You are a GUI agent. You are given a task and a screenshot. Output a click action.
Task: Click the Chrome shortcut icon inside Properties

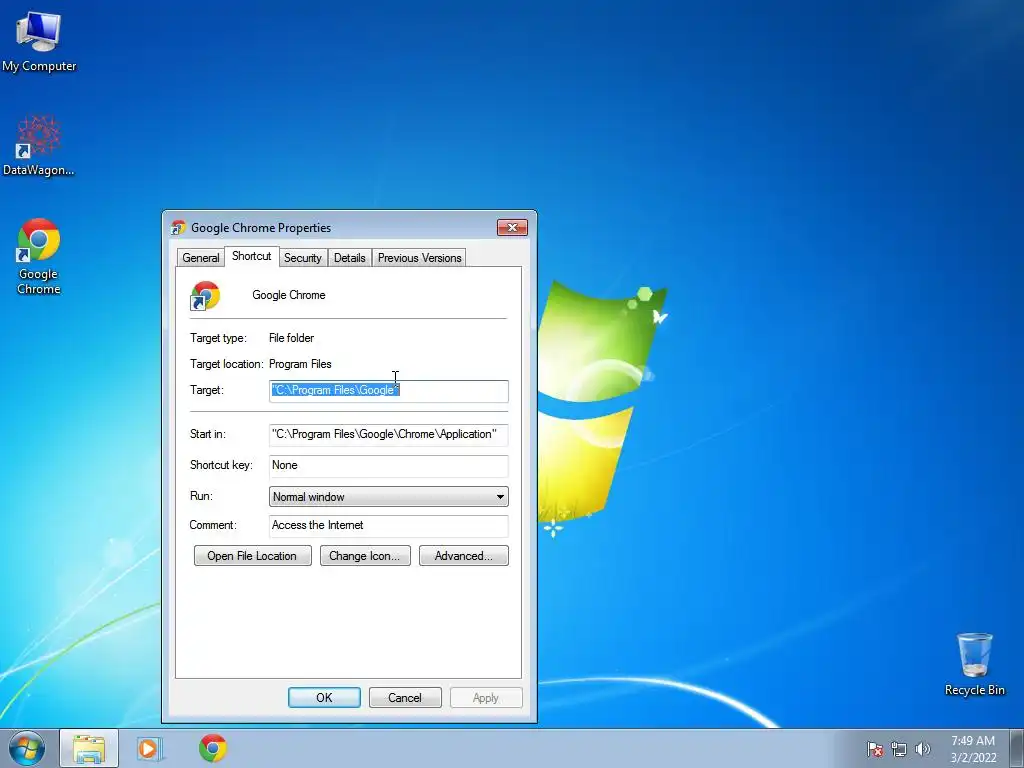(205, 296)
